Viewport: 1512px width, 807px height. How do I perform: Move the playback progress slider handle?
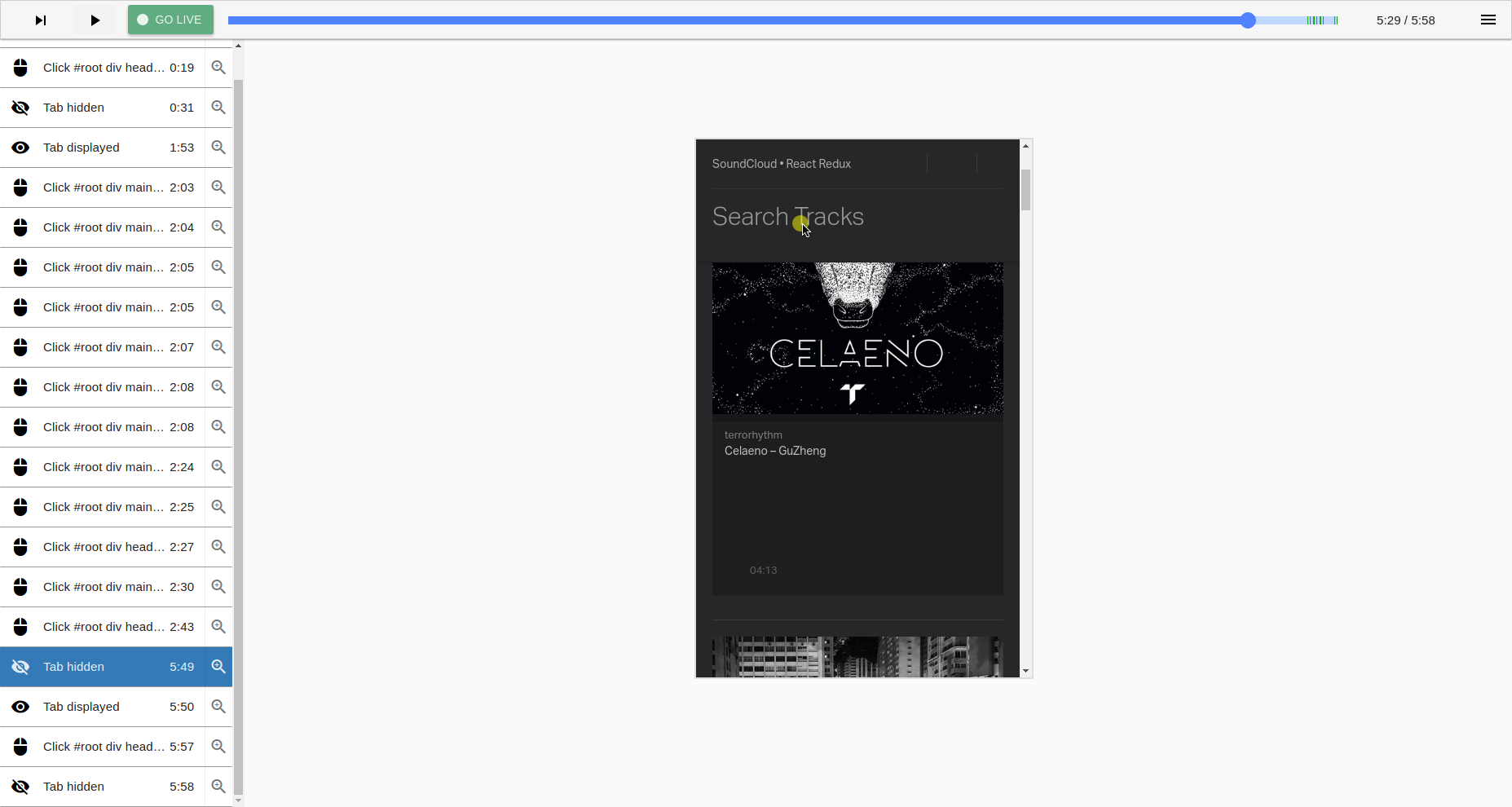point(1248,20)
